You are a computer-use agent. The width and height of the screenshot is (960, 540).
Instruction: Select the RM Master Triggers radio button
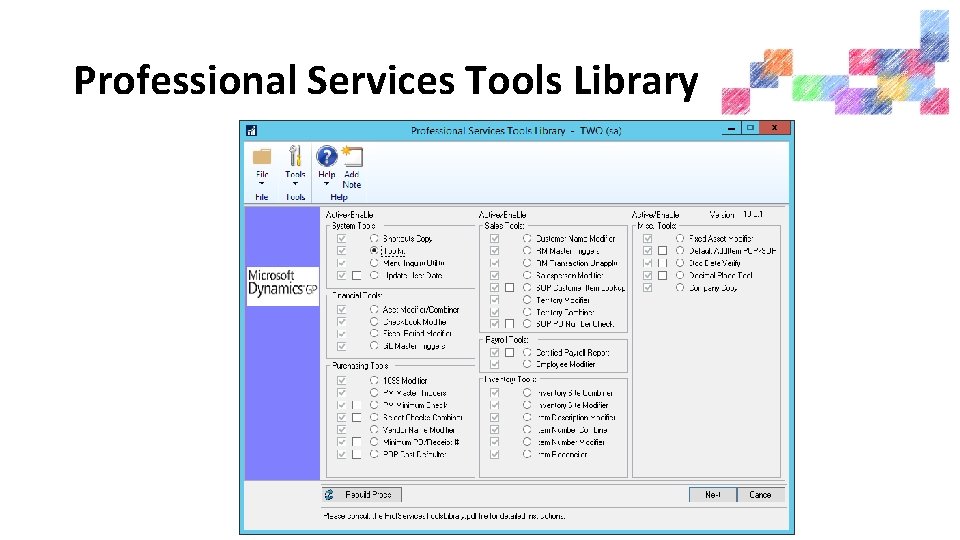point(527,250)
